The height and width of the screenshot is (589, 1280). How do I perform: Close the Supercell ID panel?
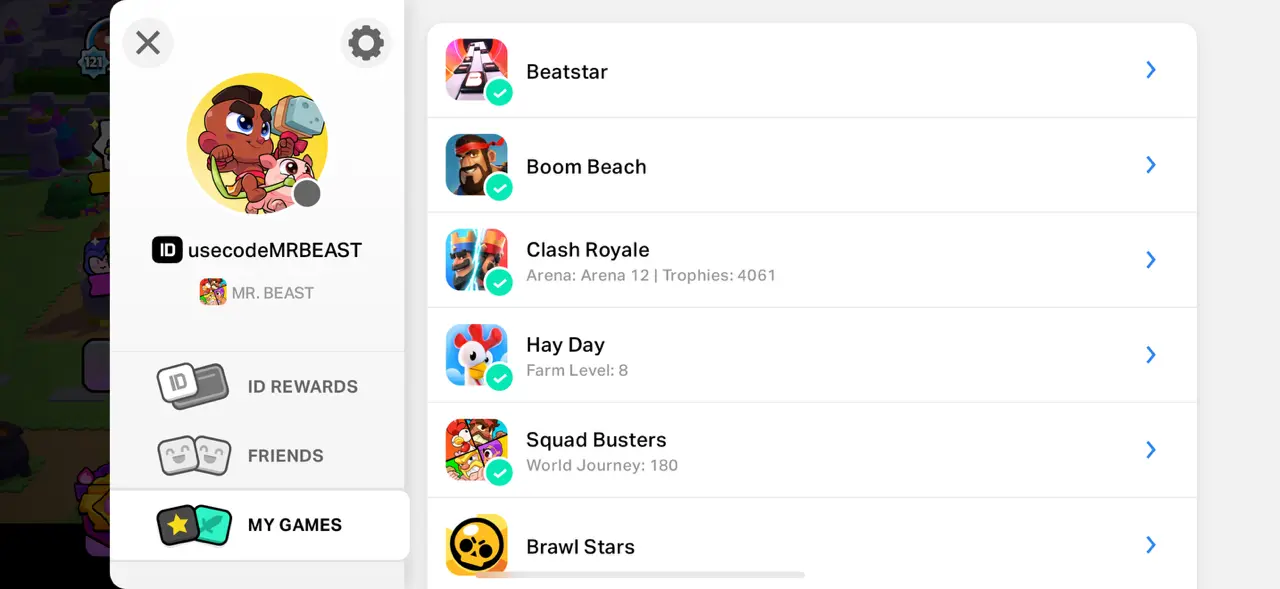148,43
